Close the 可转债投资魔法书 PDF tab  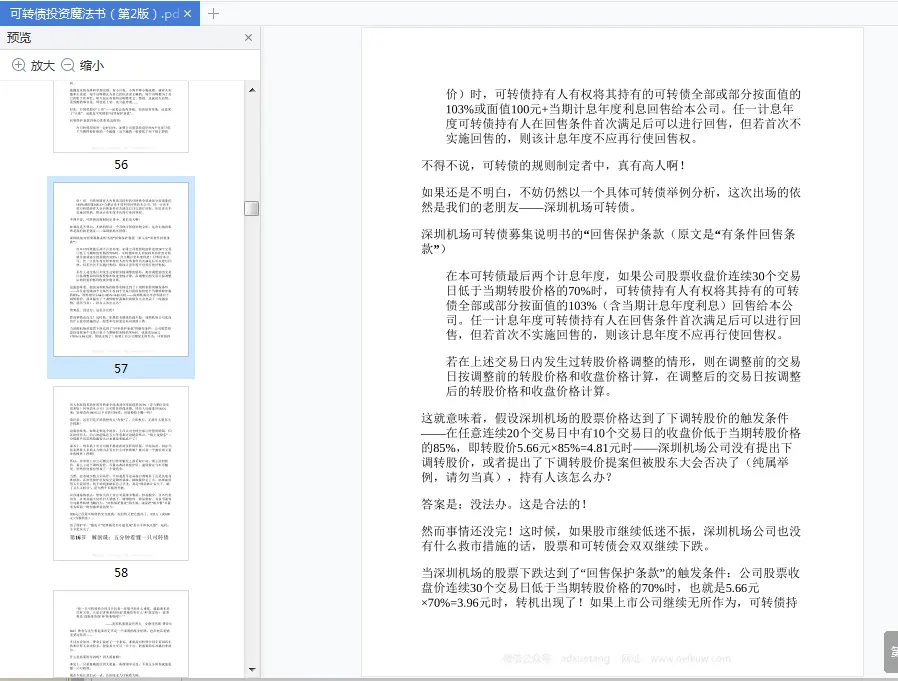(187, 14)
